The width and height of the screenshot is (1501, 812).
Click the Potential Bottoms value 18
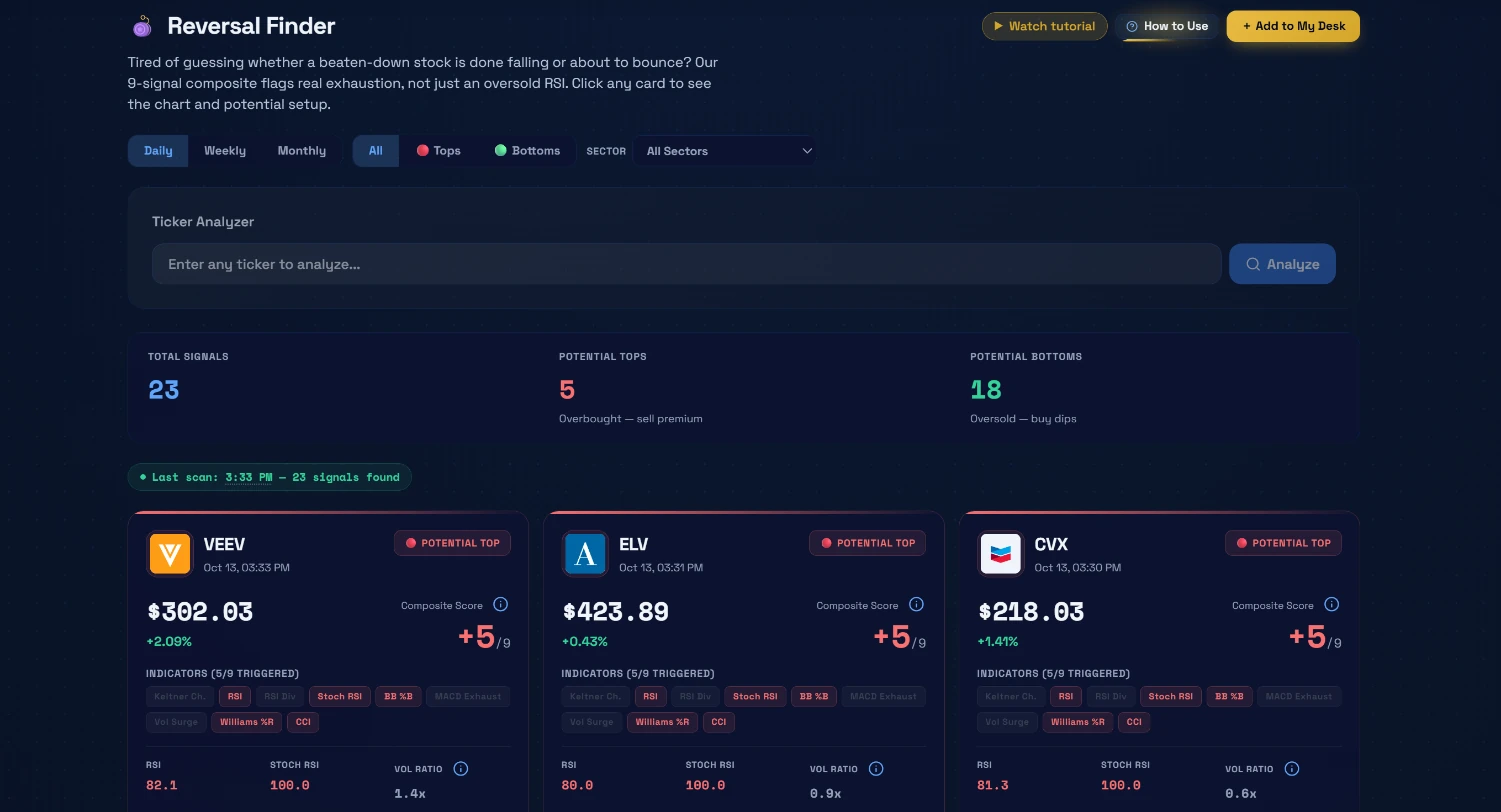pos(986,390)
